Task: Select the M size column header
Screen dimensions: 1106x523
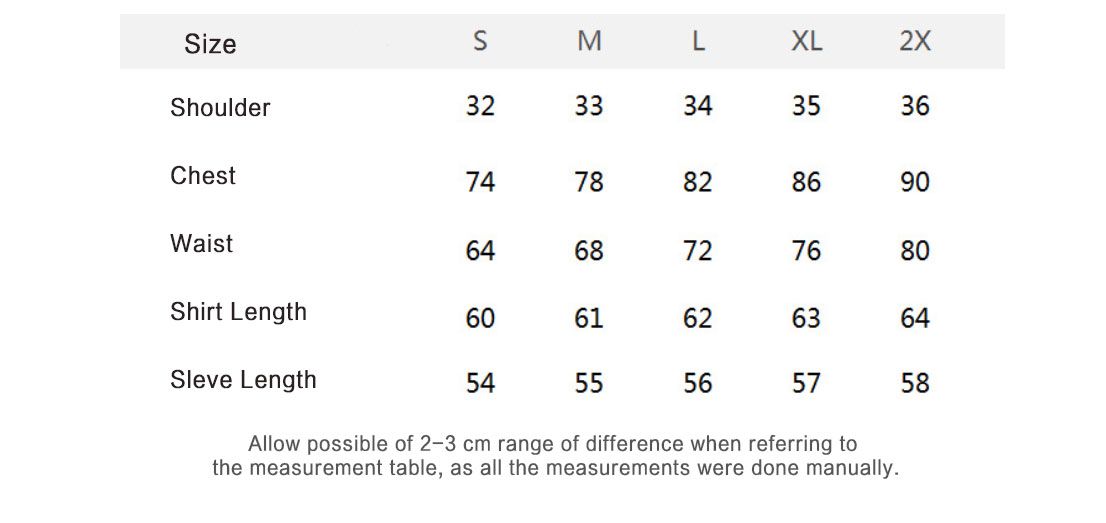Action: coord(589,41)
